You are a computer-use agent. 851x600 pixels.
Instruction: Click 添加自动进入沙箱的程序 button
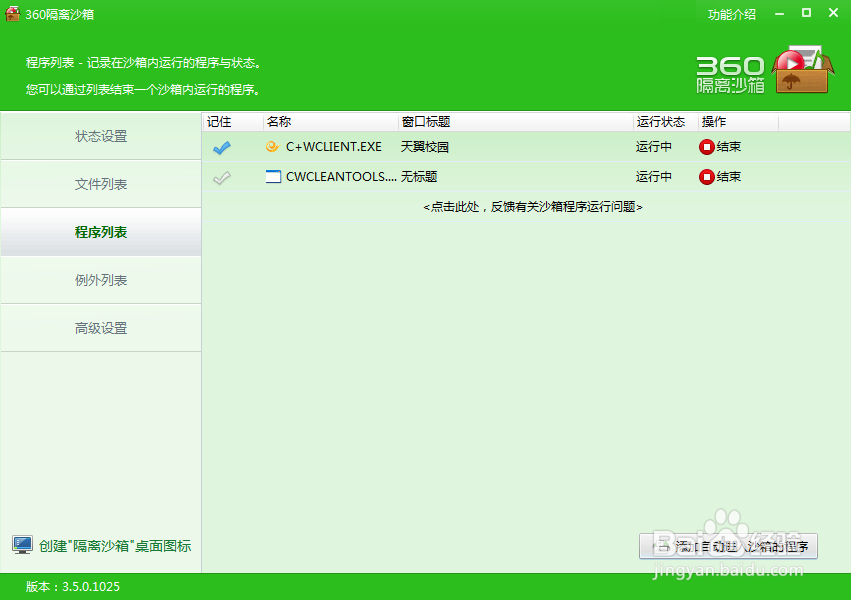tap(728, 546)
